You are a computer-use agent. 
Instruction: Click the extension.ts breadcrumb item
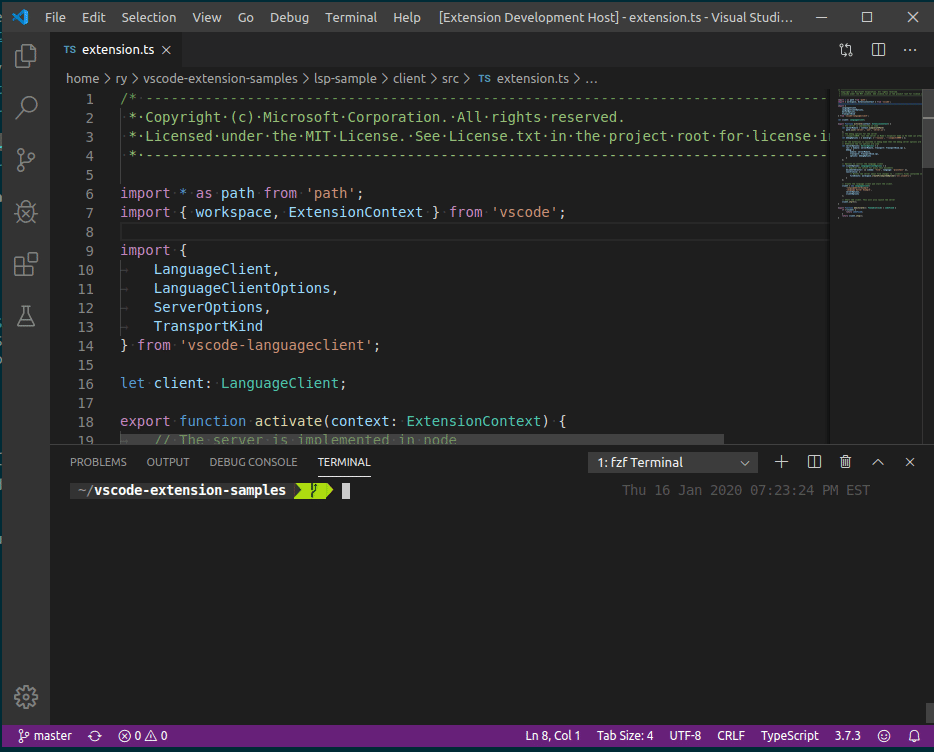point(524,79)
